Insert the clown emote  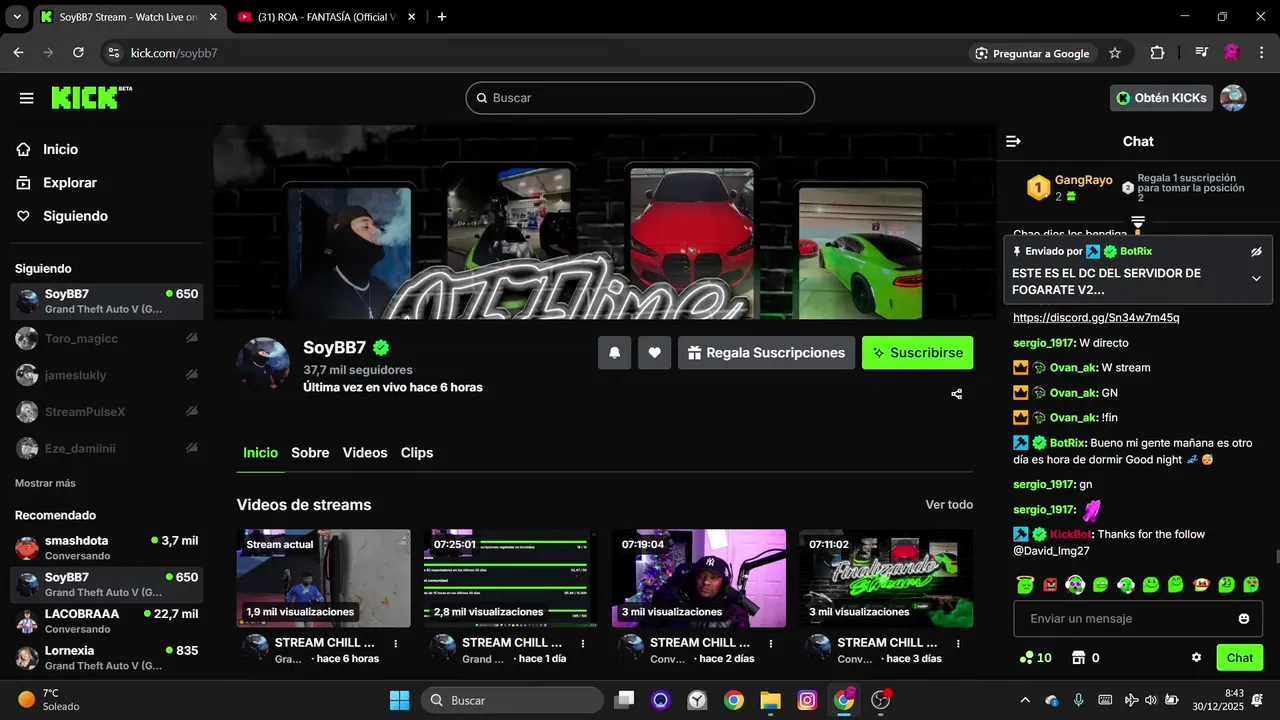pyautogui.click(x=1075, y=584)
